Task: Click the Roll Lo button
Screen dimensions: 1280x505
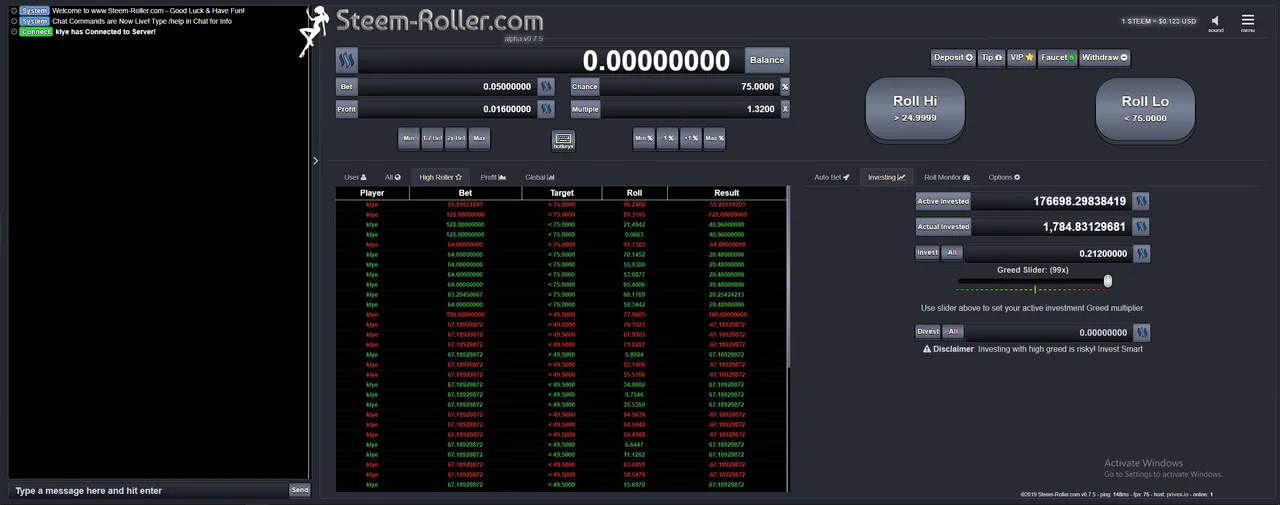Action: click(x=1145, y=108)
